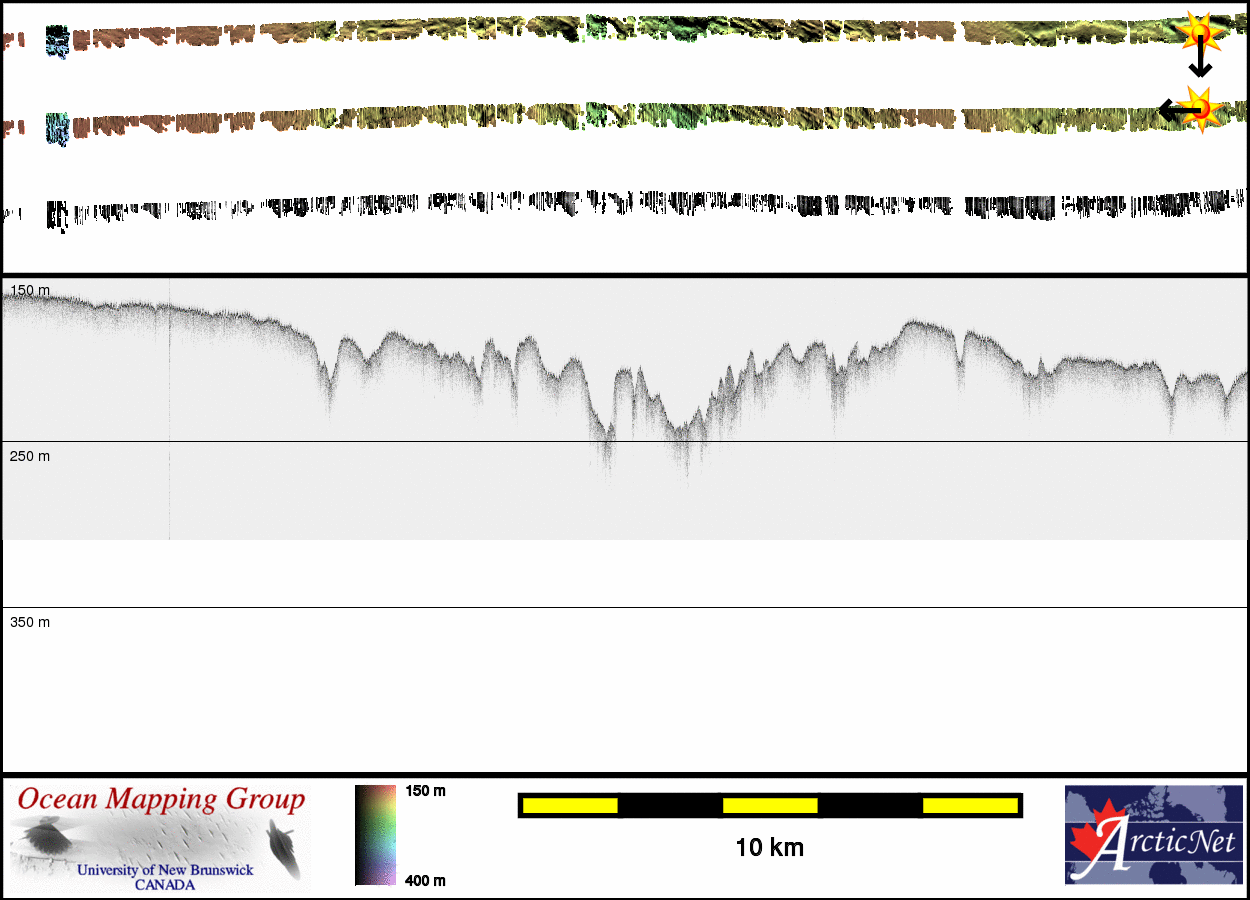This screenshot has width=1250, height=900.
Task: Click the sun icon in the top bathymetry strip
Action: (x=1200, y=33)
